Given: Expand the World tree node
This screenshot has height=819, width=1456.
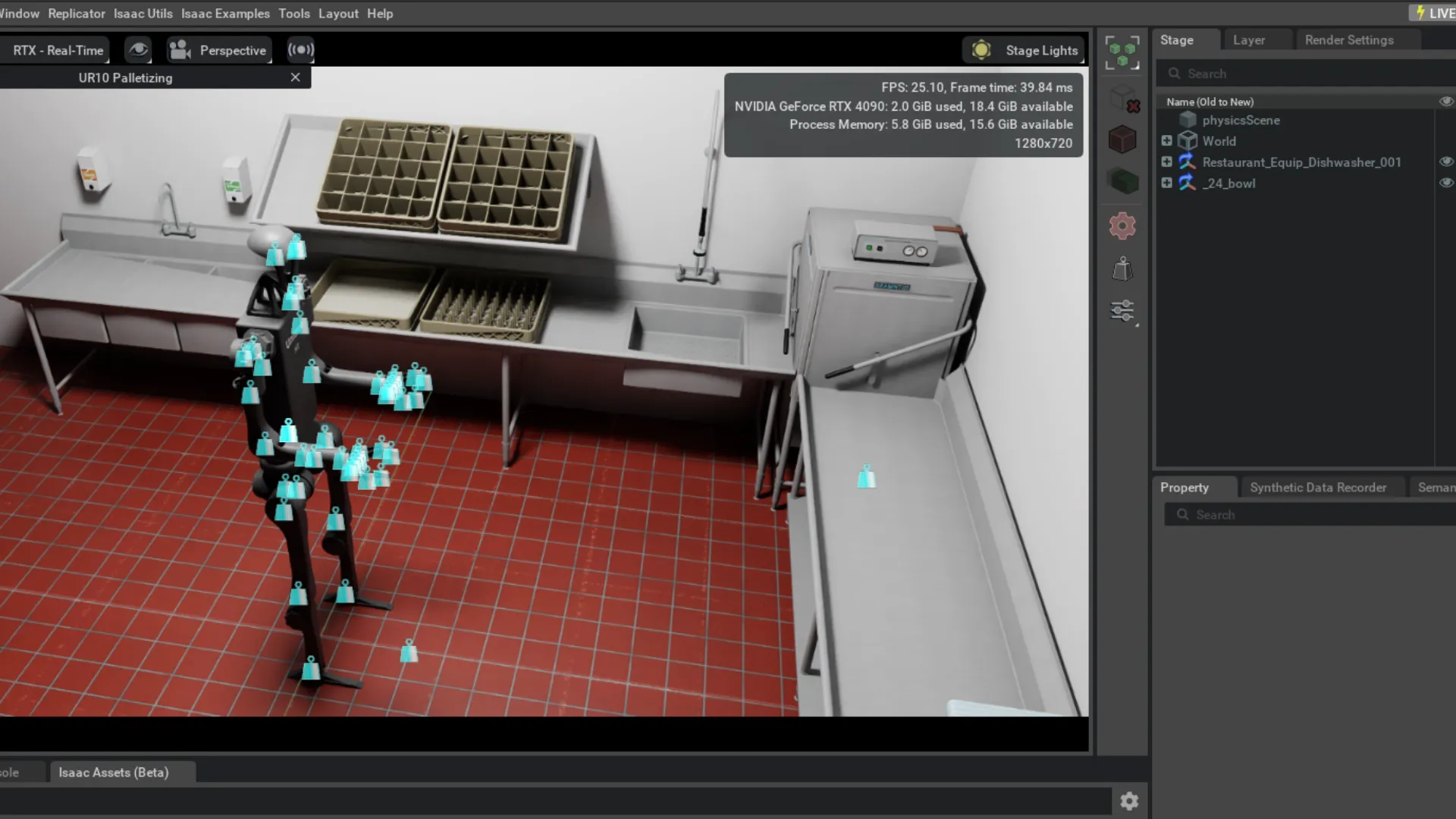Looking at the screenshot, I should pyautogui.click(x=1166, y=141).
